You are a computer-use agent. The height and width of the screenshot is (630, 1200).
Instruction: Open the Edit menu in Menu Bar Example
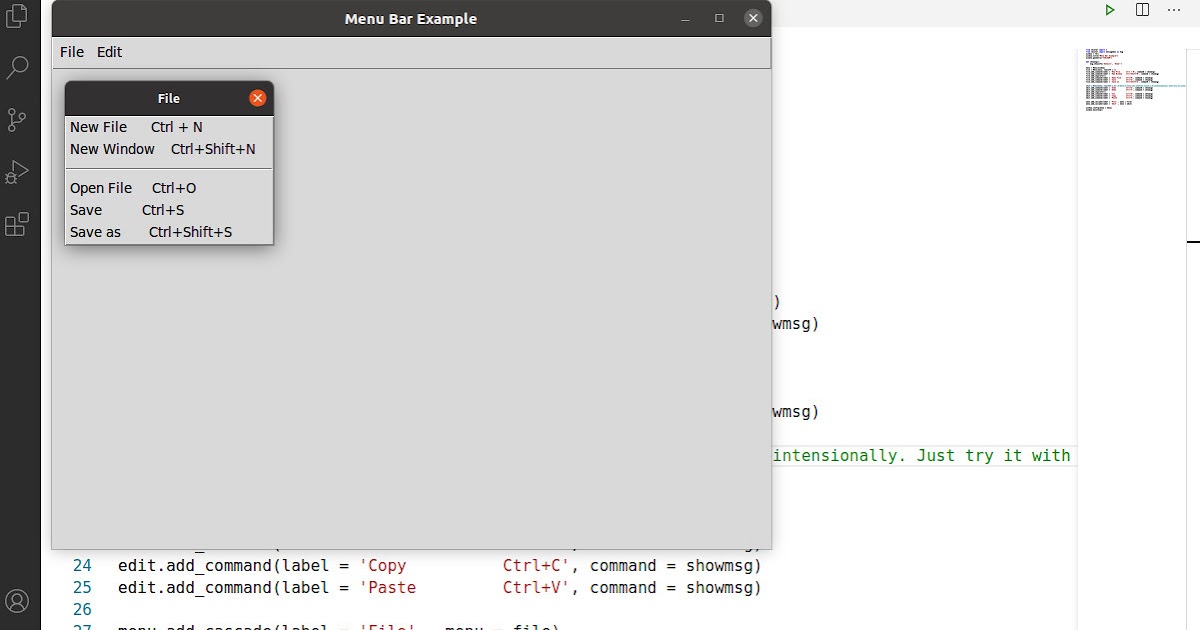pyautogui.click(x=109, y=52)
